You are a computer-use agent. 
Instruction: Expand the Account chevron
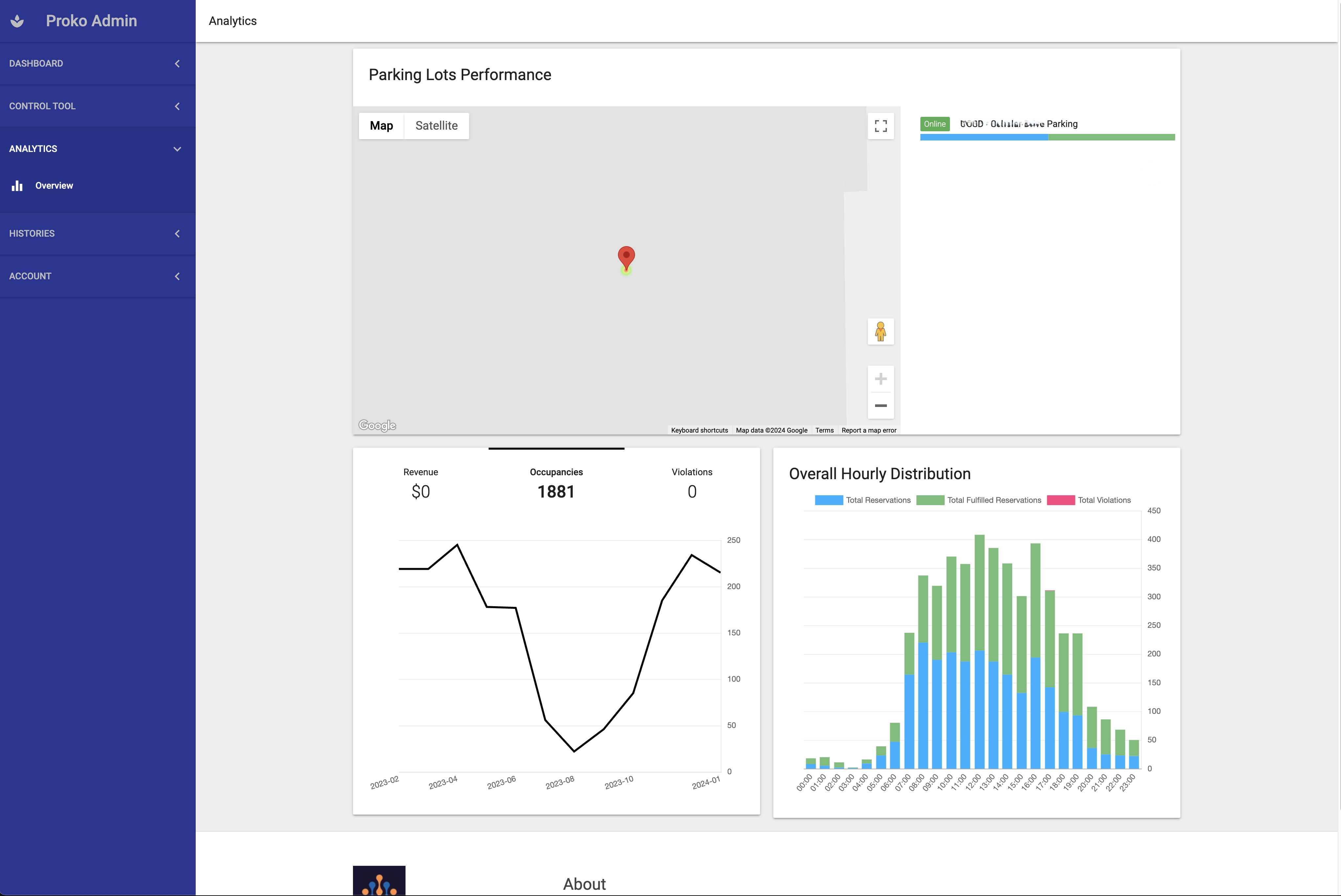pyautogui.click(x=177, y=276)
